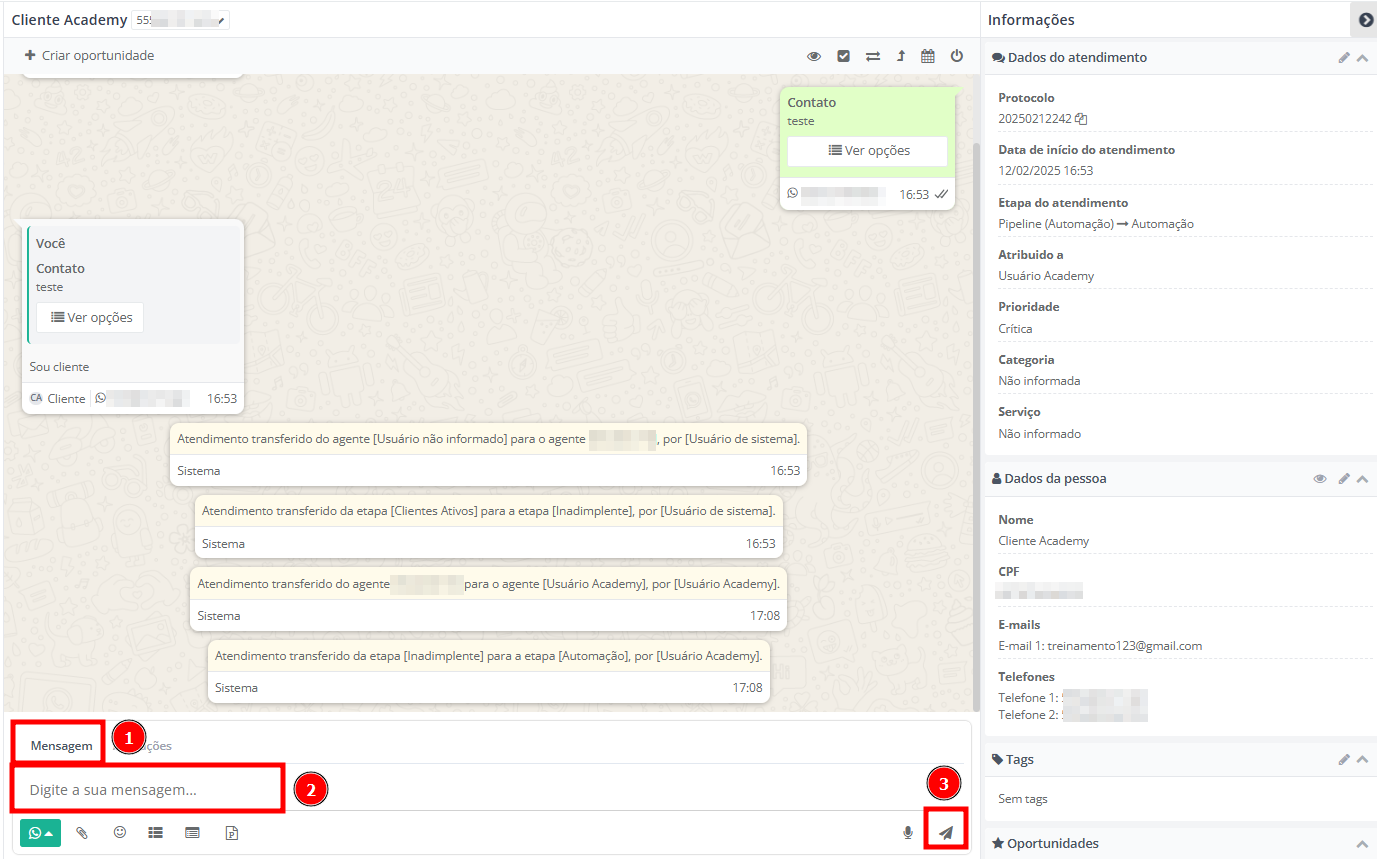1377x859 pixels.
Task: Click Criar oportunidade
Action: 89,56
